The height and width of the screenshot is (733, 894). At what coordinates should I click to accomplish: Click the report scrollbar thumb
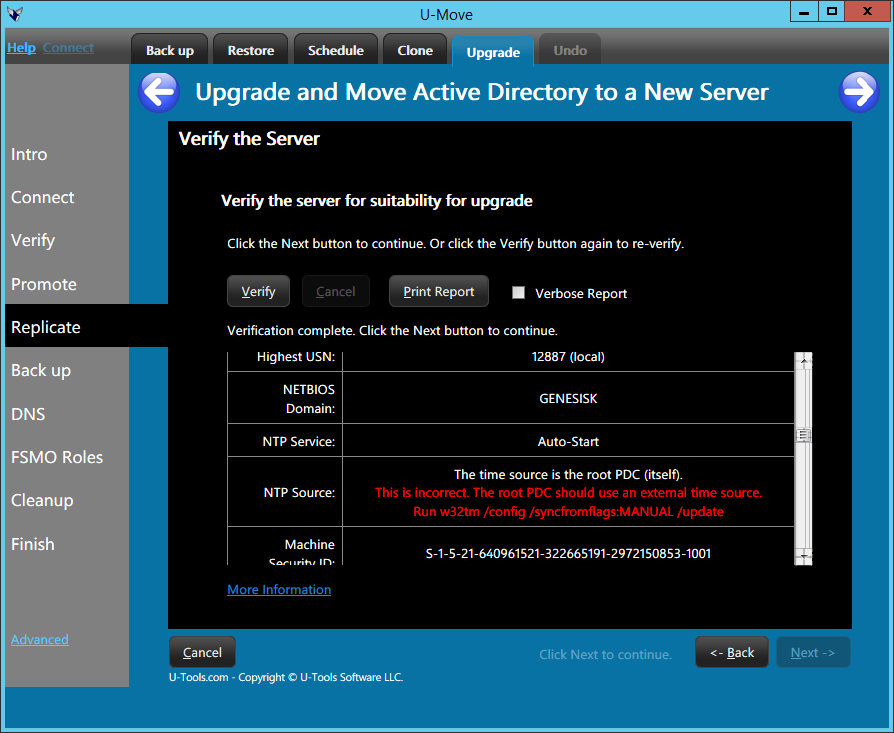[803, 435]
